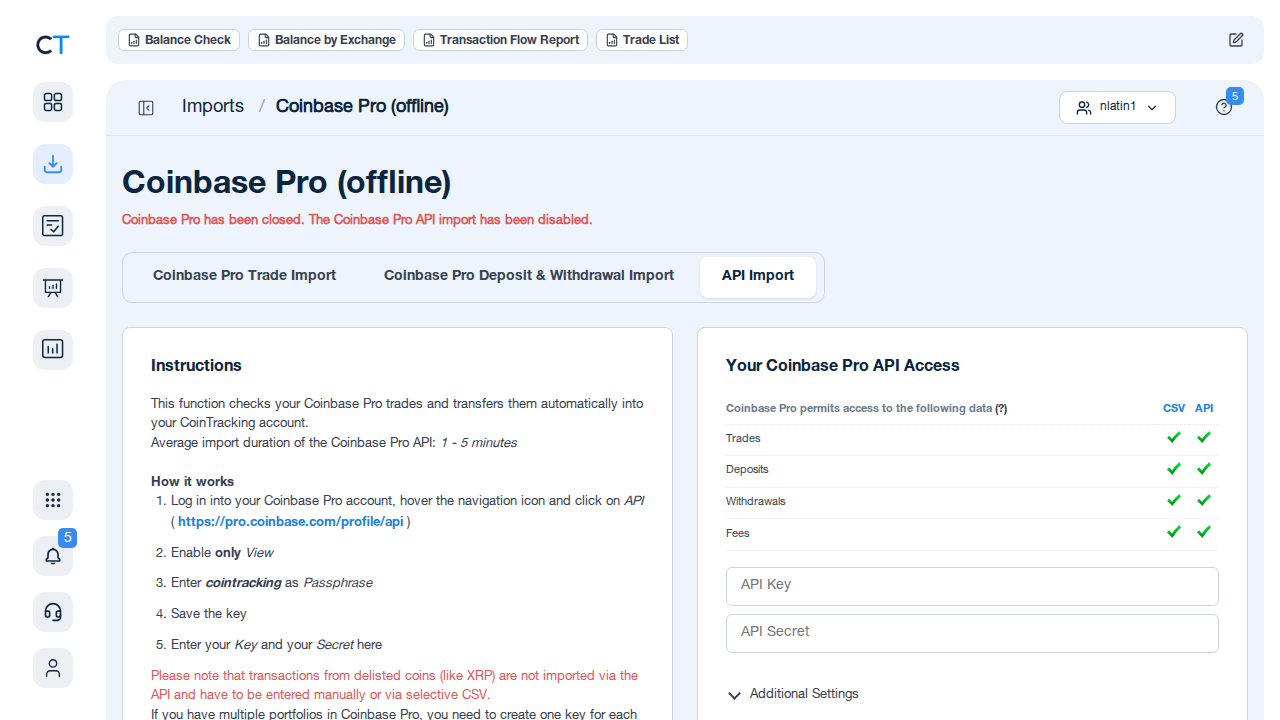
Task: Click the CSV checkmark for Fees
Action: [1174, 532]
